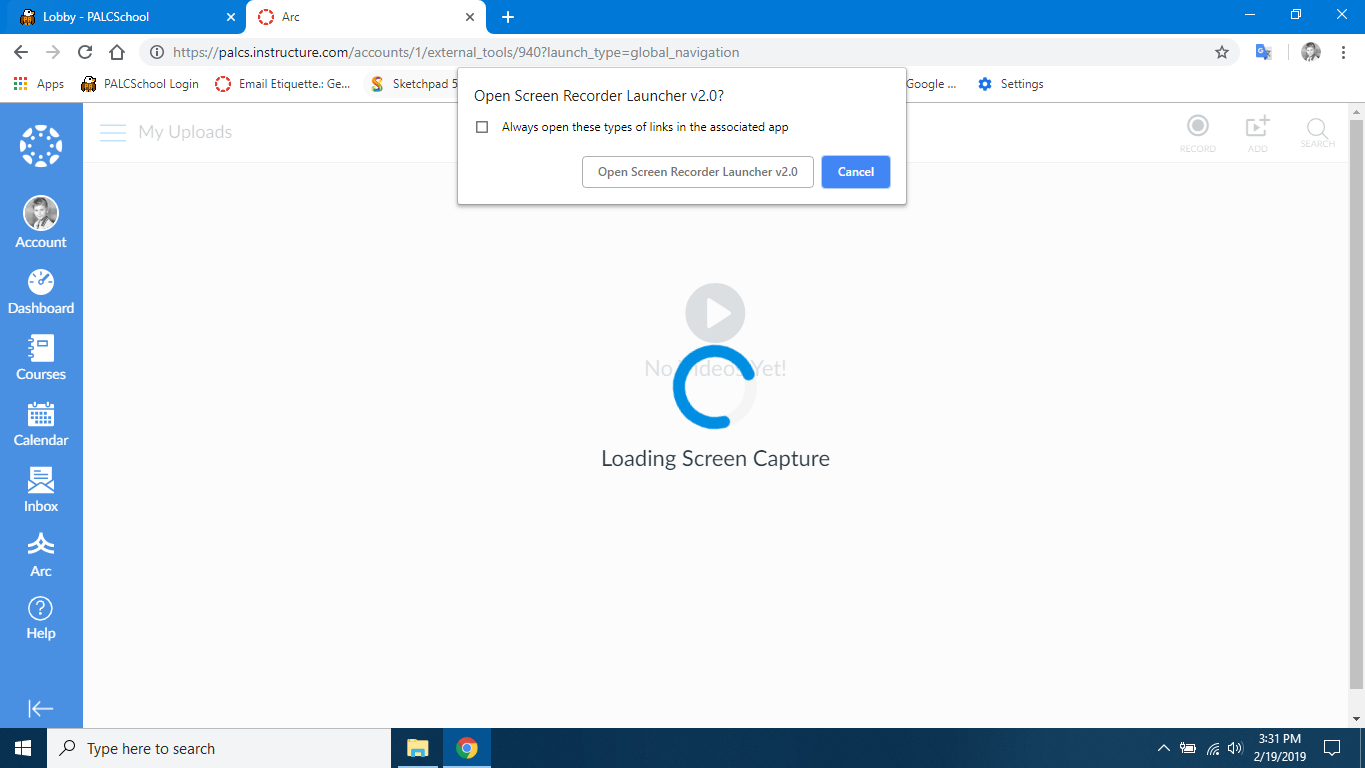Click the Search icon in Arc toolbar
Image resolution: width=1365 pixels, height=768 pixels.
tap(1317, 133)
